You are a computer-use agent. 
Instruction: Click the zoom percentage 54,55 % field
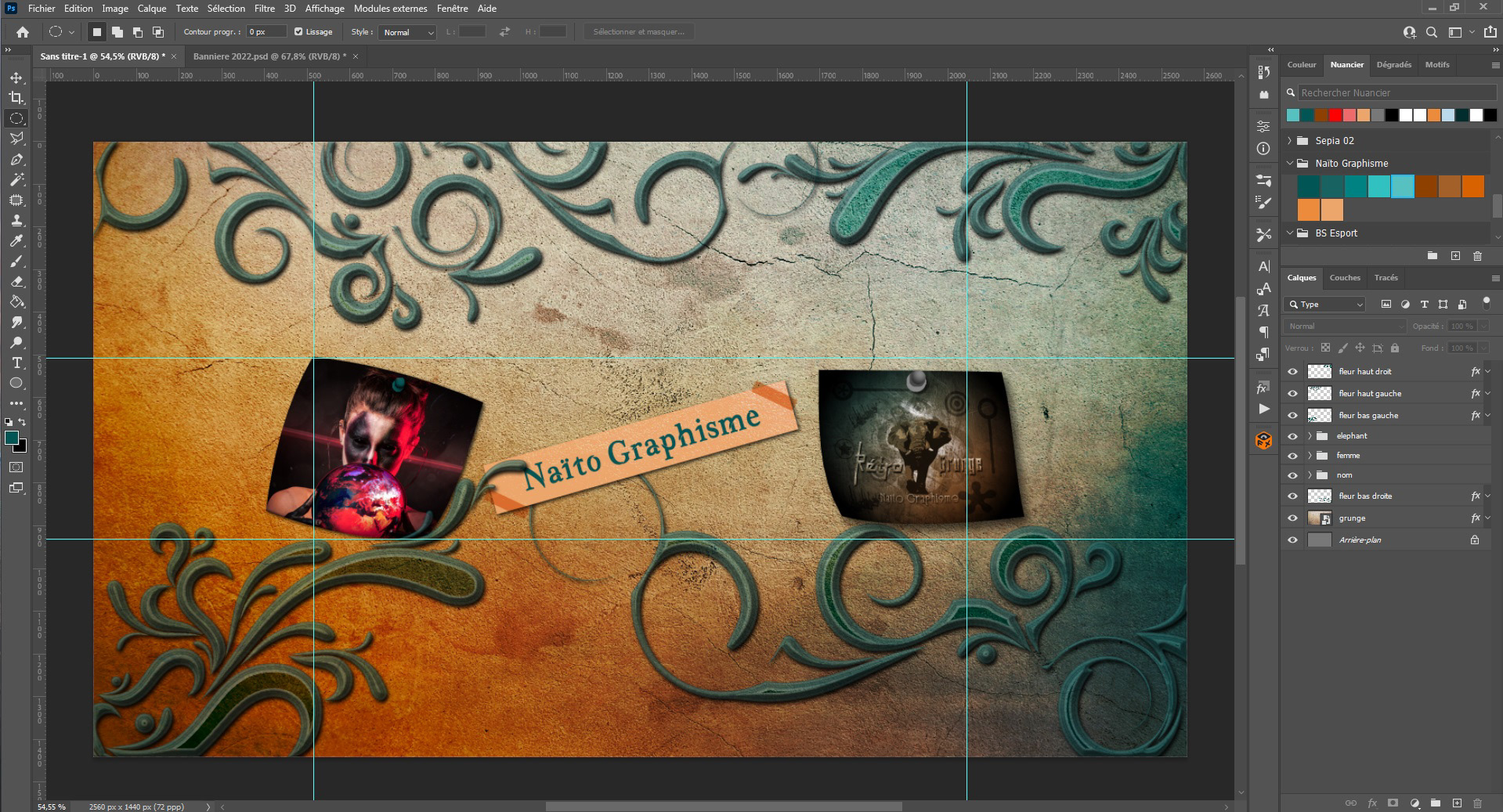pyautogui.click(x=52, y=807)
